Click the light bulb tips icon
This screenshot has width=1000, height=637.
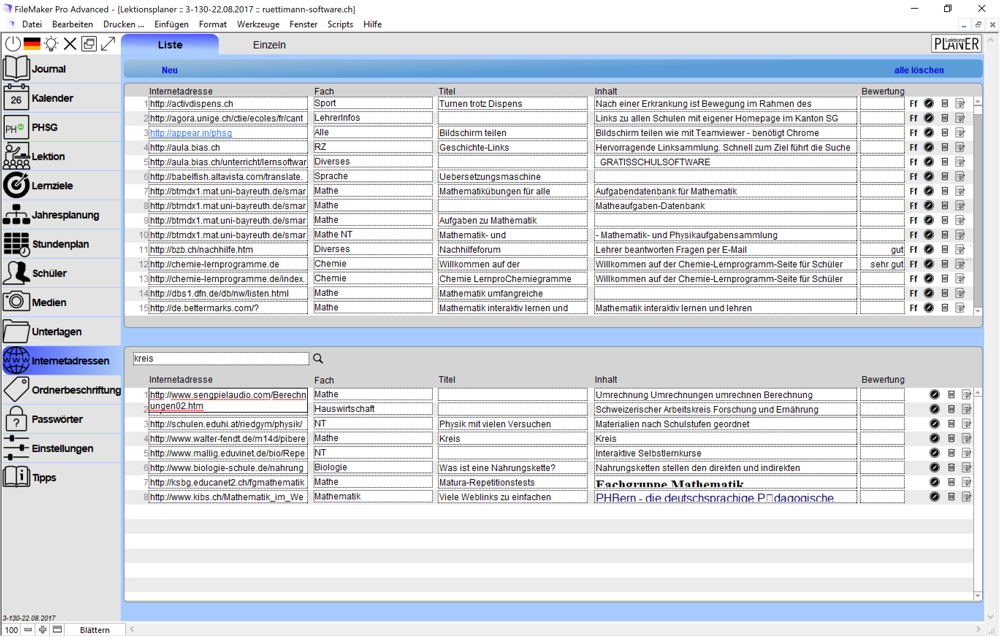[x=51, y=43]
